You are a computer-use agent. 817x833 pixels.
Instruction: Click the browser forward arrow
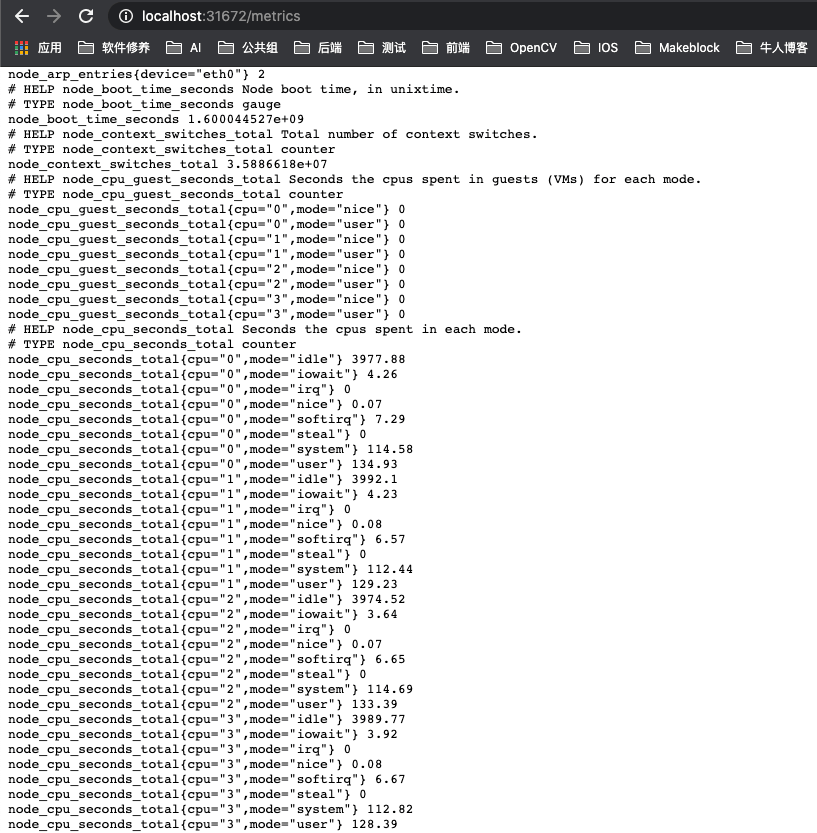(54, 16)
